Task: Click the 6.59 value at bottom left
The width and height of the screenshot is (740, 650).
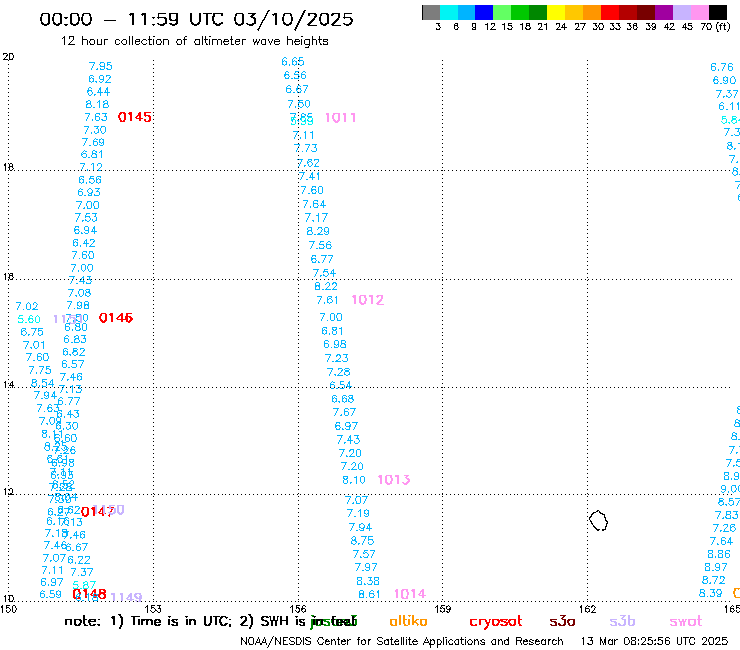Action: (50, 594)
